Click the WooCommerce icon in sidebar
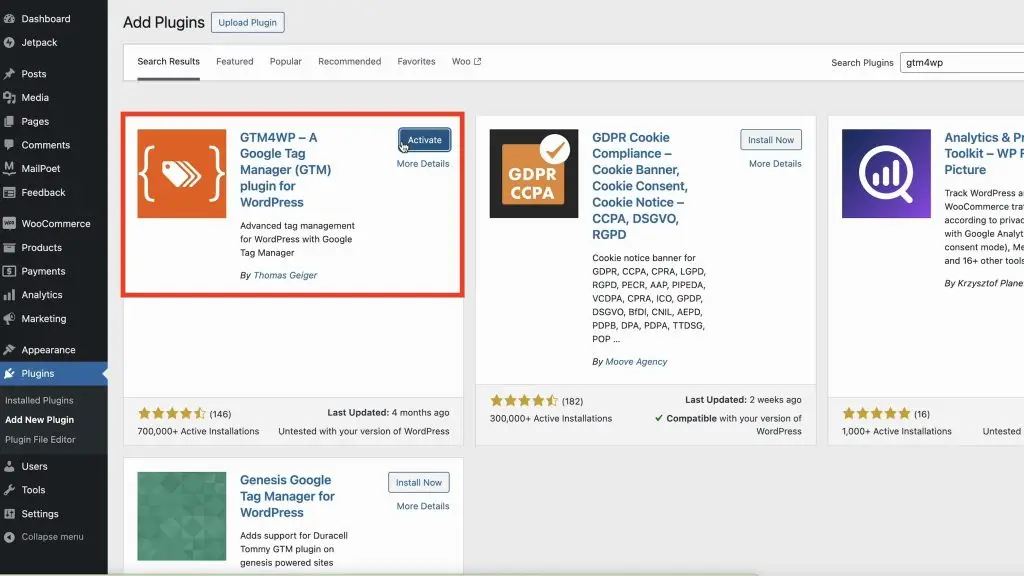 (9, 224)
